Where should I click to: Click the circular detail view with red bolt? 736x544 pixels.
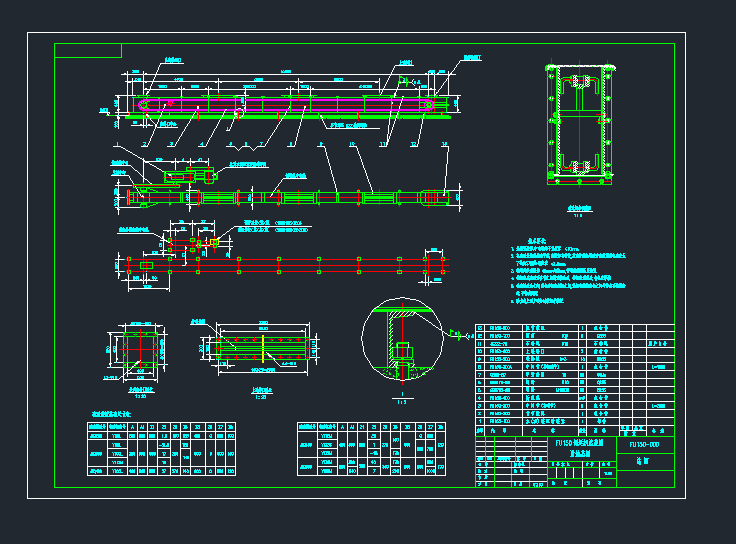coord(402,341)
